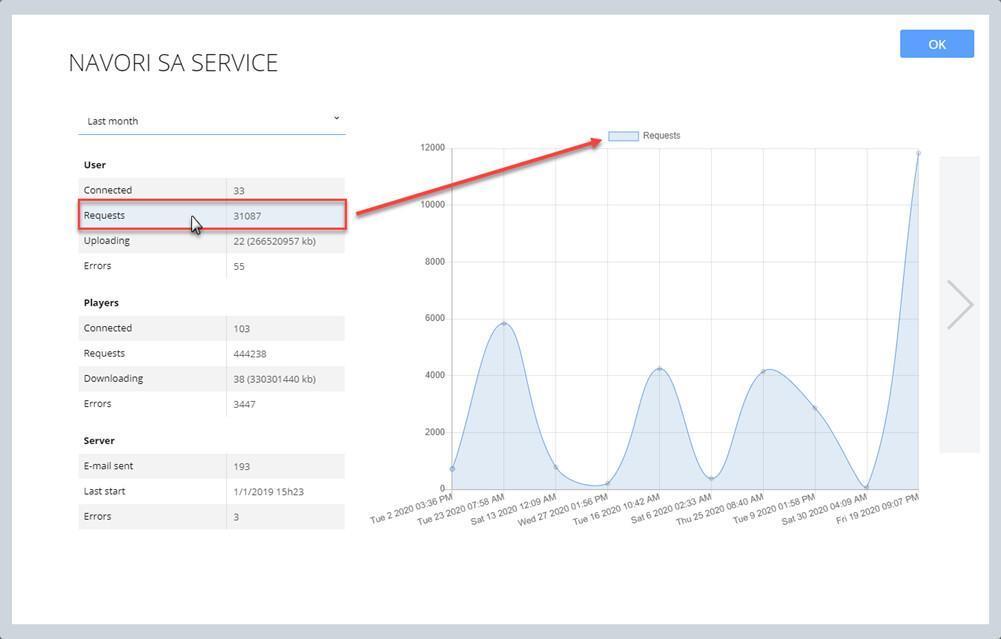
Task: Click the chart data point at Tue 2 2020
Action: pyautogui.click(x=452, y=469)
